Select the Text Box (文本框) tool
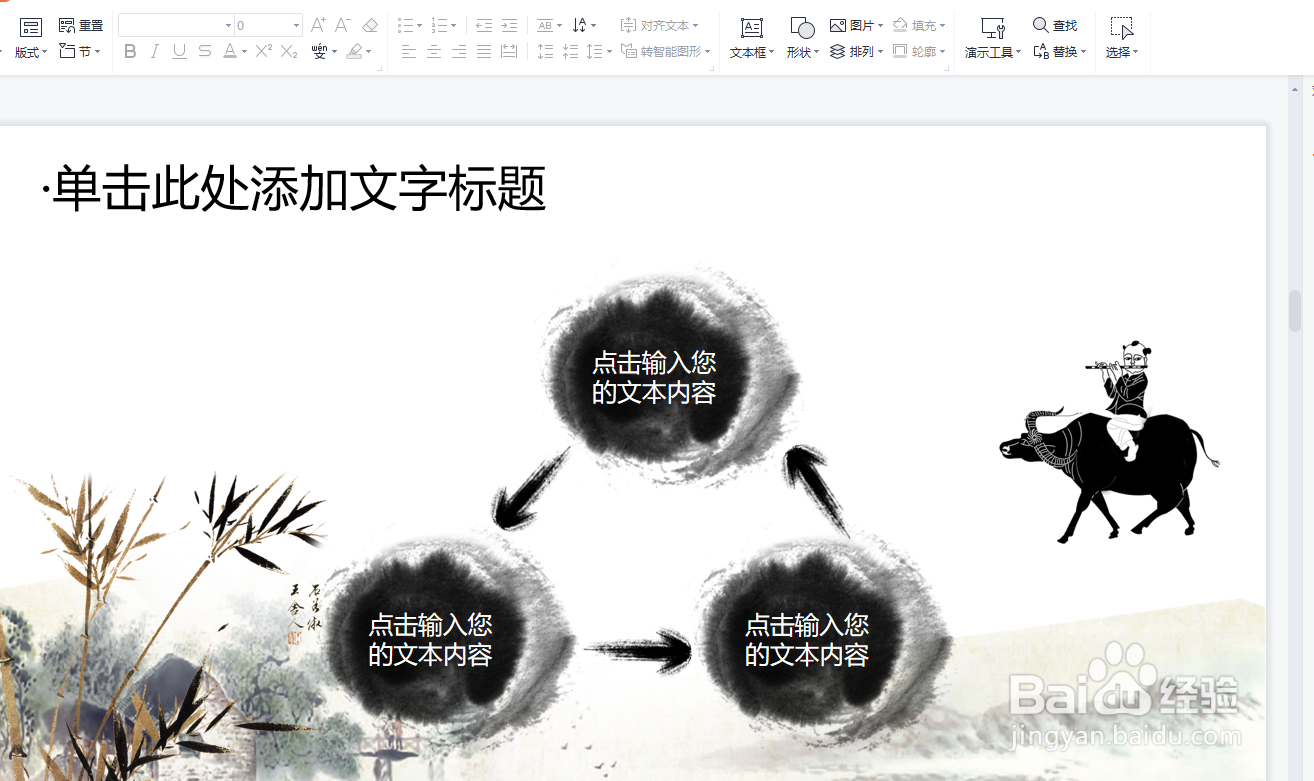Screen dimensions: 1314x781 (x=750, y=38)
